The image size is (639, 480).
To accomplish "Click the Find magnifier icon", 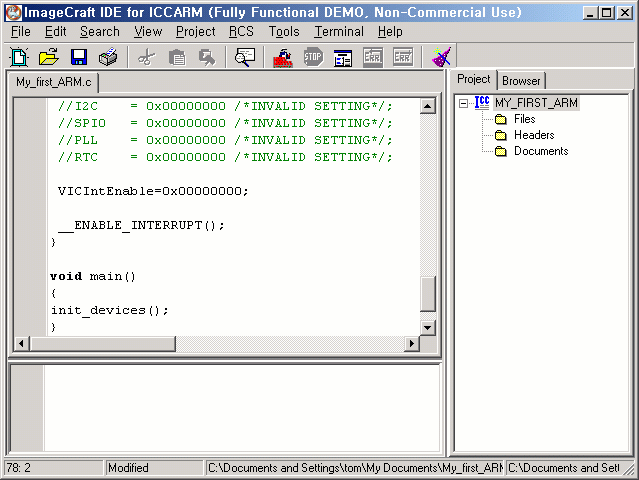I will point(245,57).
